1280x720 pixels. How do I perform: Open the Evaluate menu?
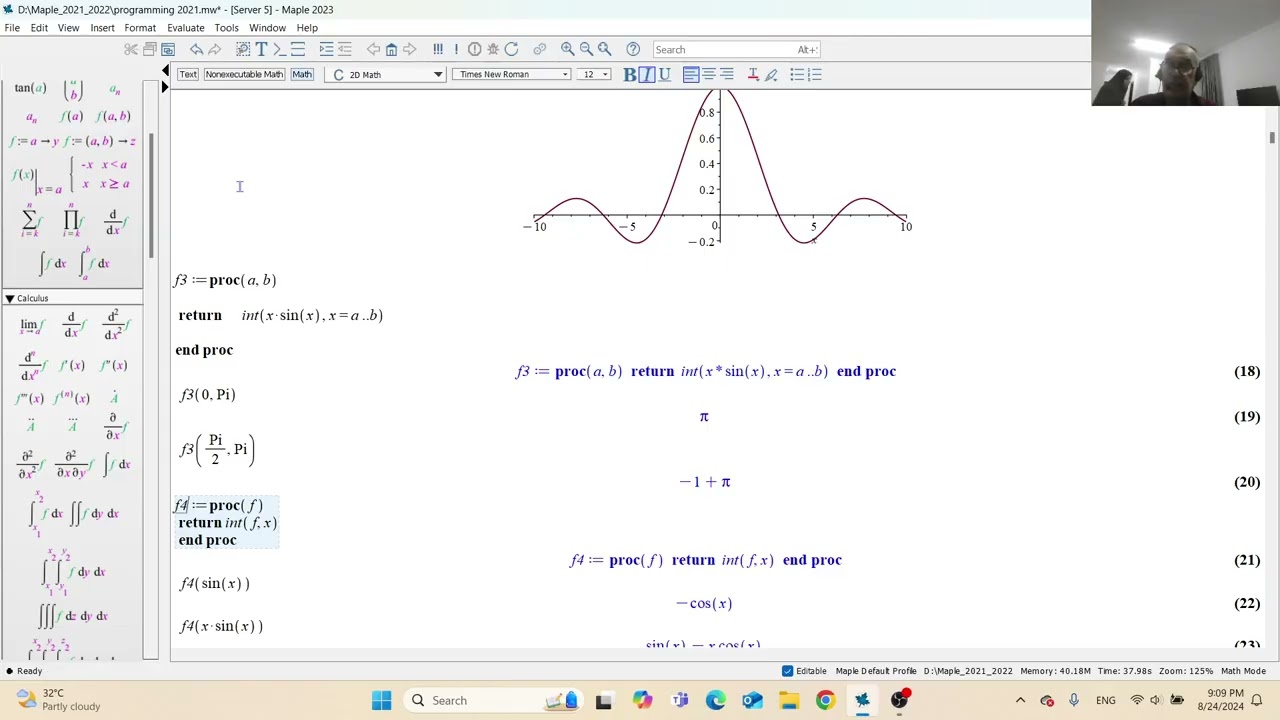(x=185, y=27)
